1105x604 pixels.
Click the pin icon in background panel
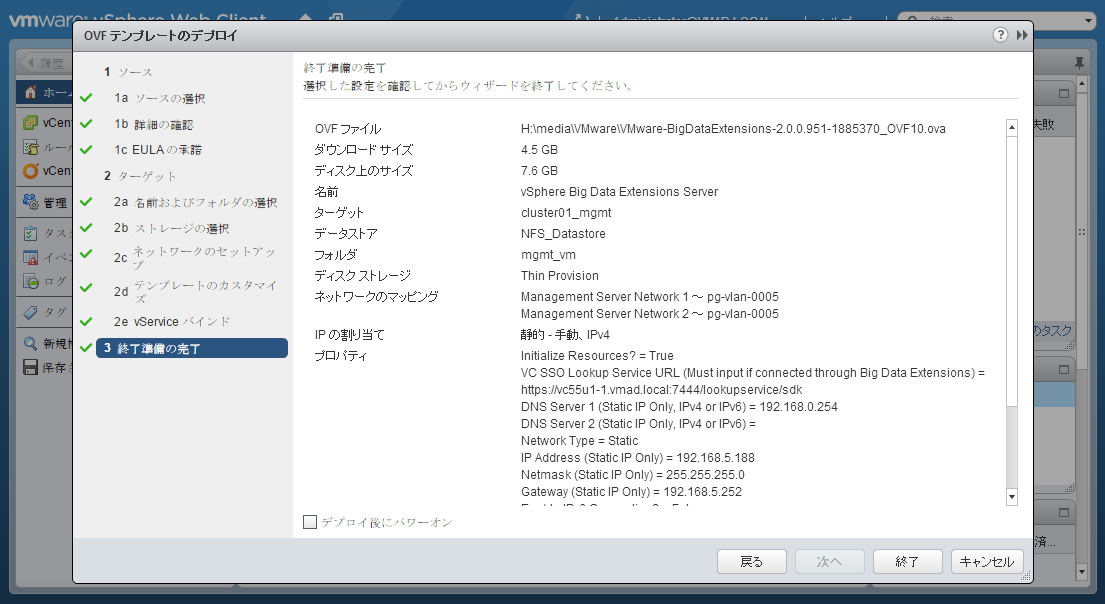point(1079,63)
